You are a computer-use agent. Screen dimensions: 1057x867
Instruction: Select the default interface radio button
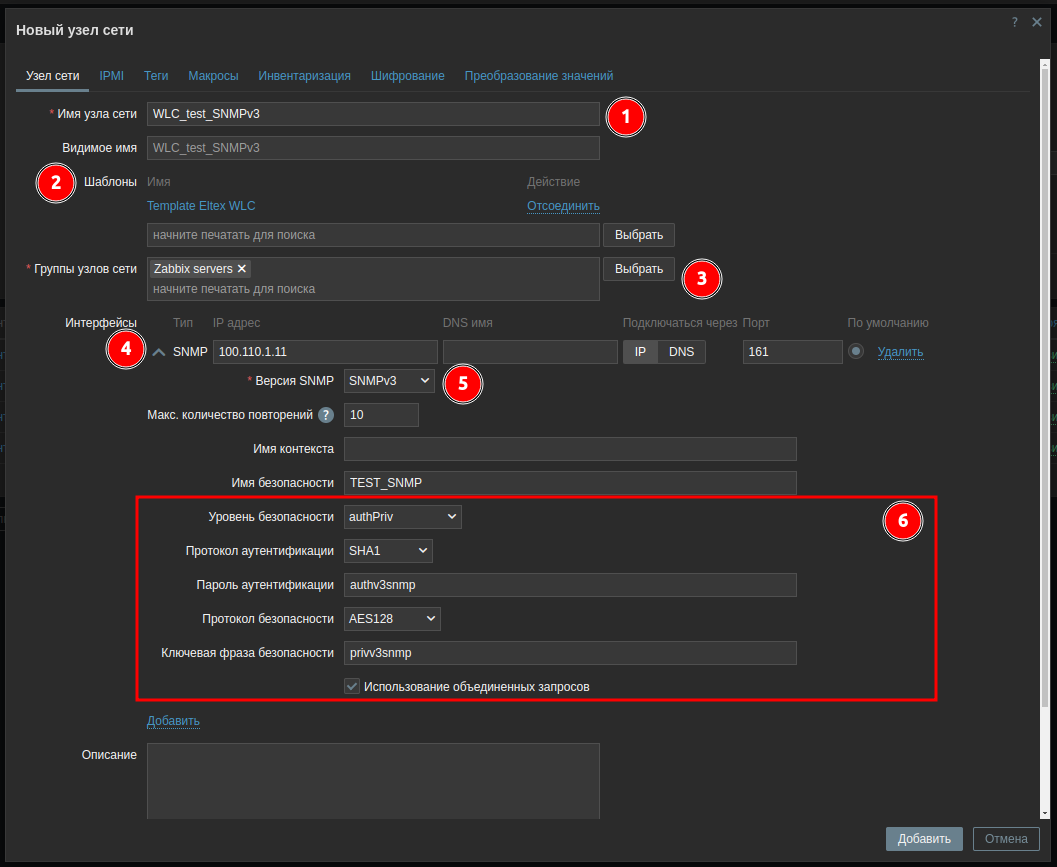click(x=856, y=352)
